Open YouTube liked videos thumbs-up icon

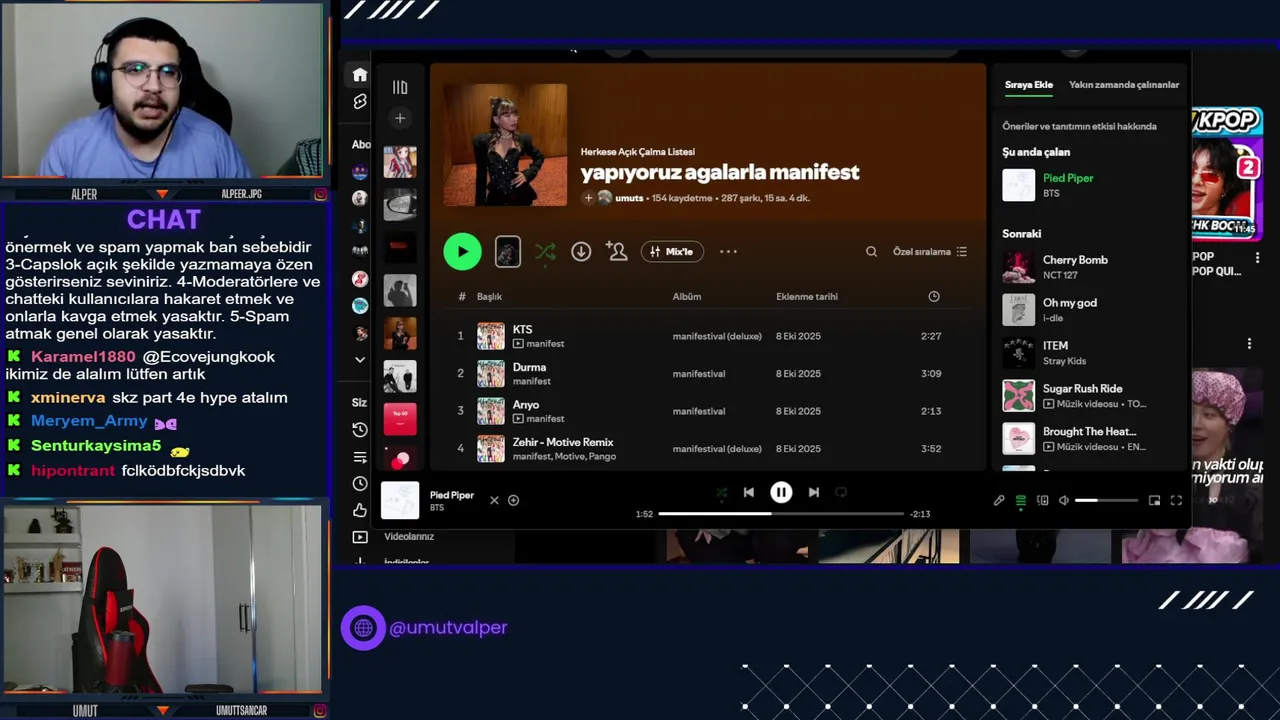[x=360, y=510]
